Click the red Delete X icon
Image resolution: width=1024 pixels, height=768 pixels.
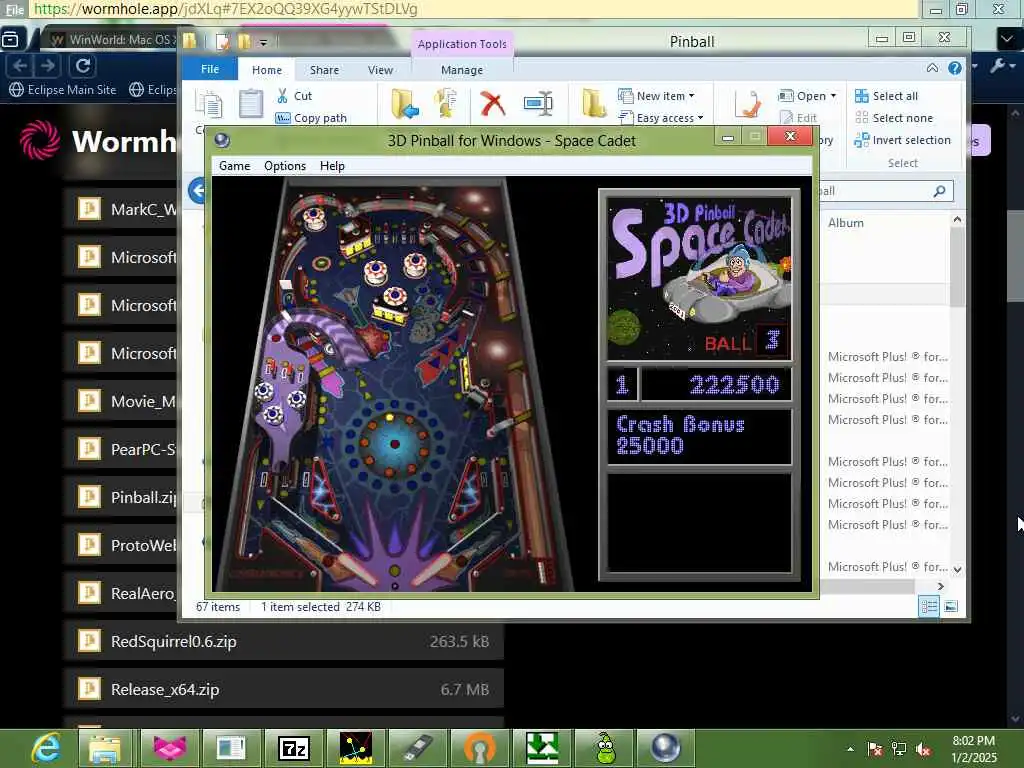pyautogui.click(x=492, y=103)
